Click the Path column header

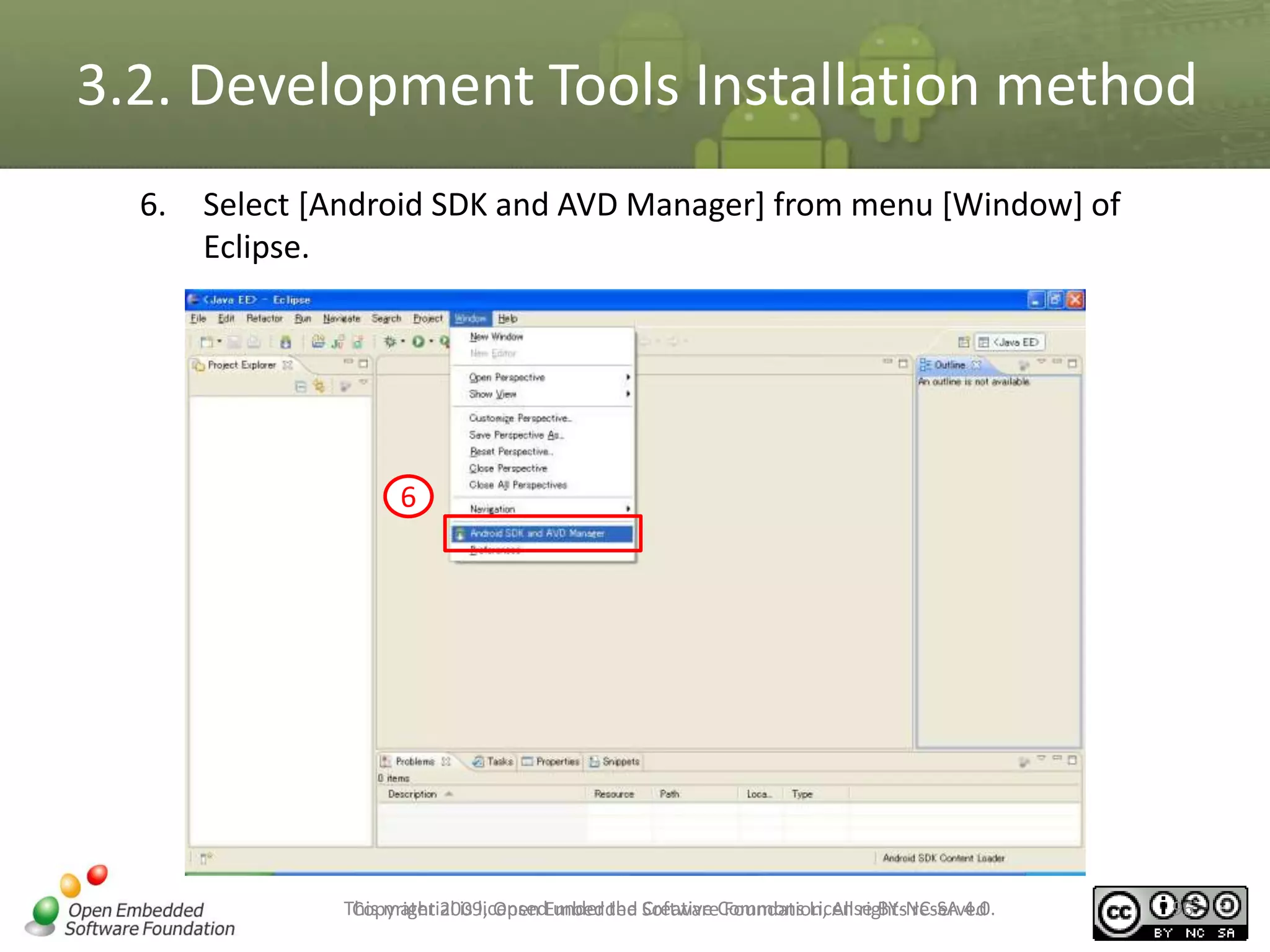[695, 794]
